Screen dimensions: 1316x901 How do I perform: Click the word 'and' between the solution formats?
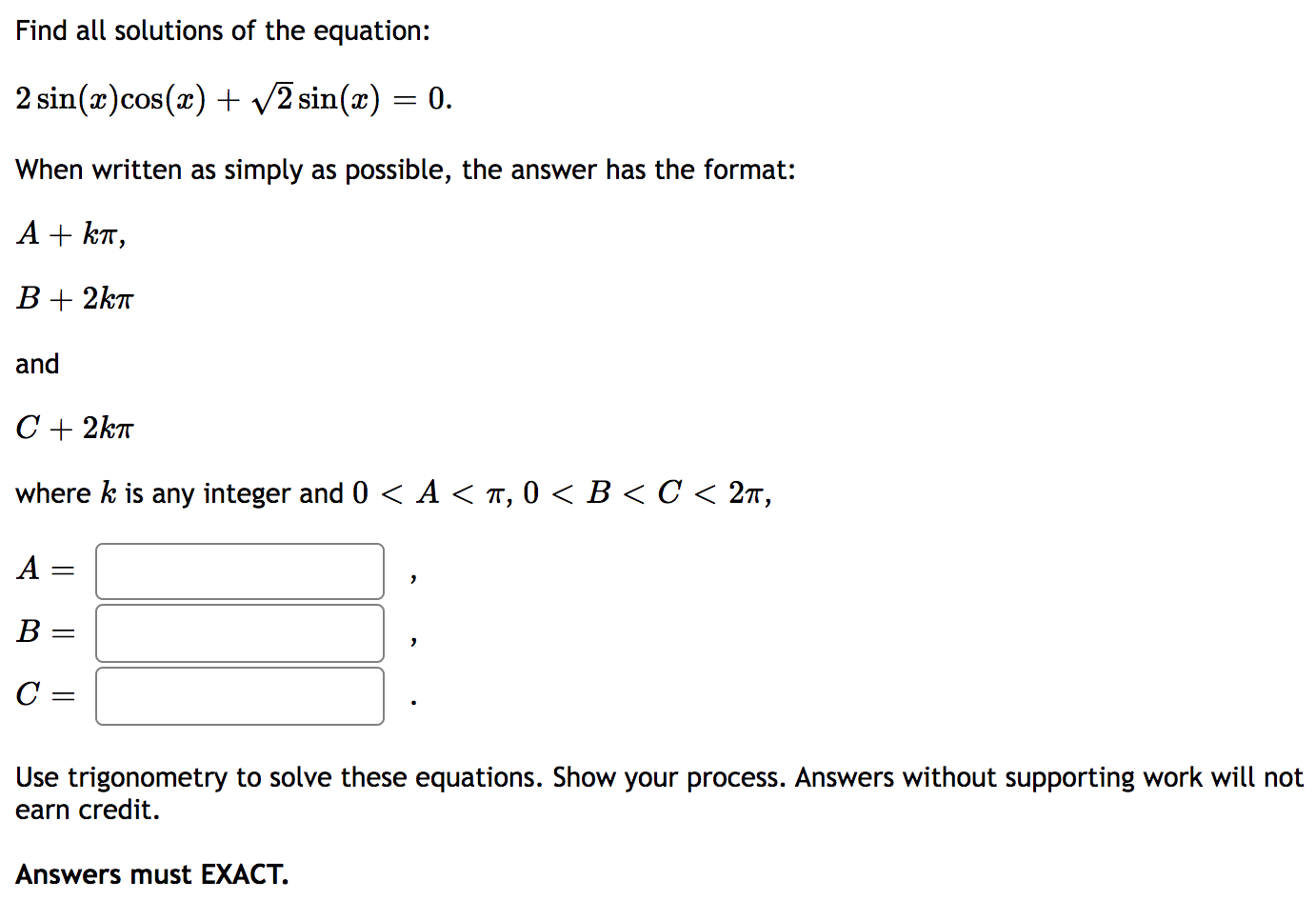pos(36,363)
